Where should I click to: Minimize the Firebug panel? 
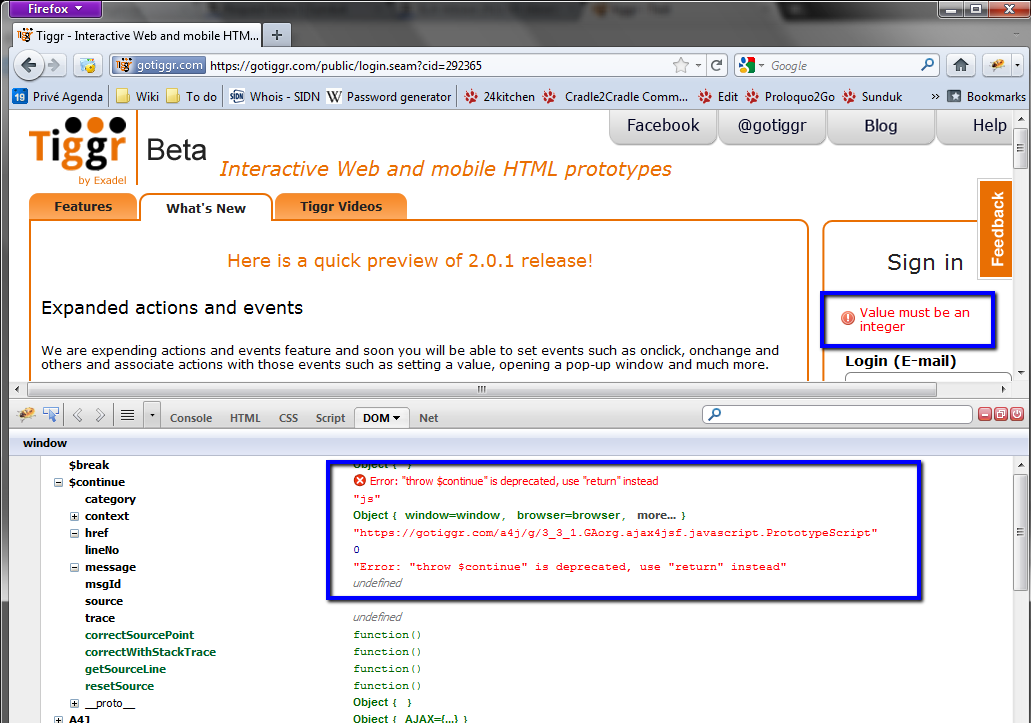click(x=985, y=414)
